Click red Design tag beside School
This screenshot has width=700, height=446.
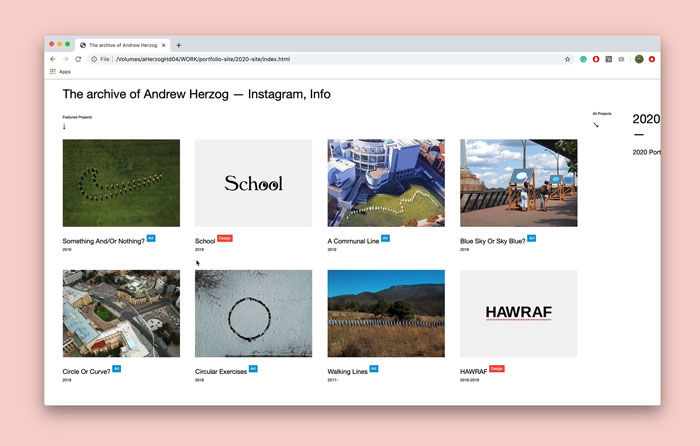(225, 238)
